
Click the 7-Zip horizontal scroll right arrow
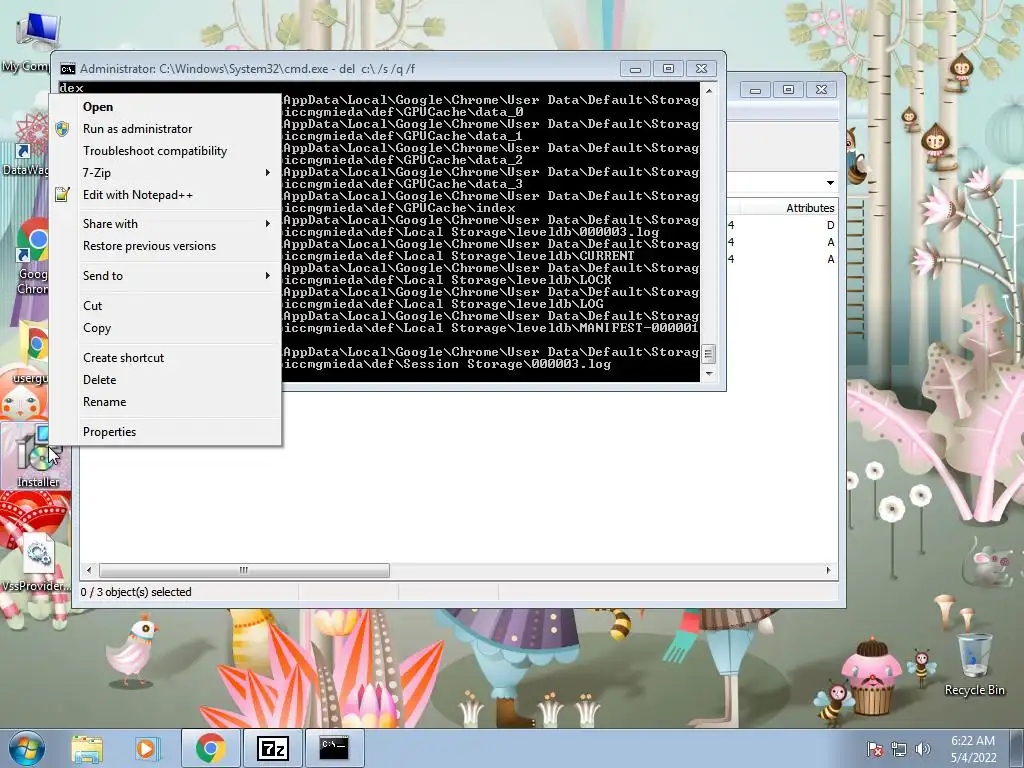point(829,571)
